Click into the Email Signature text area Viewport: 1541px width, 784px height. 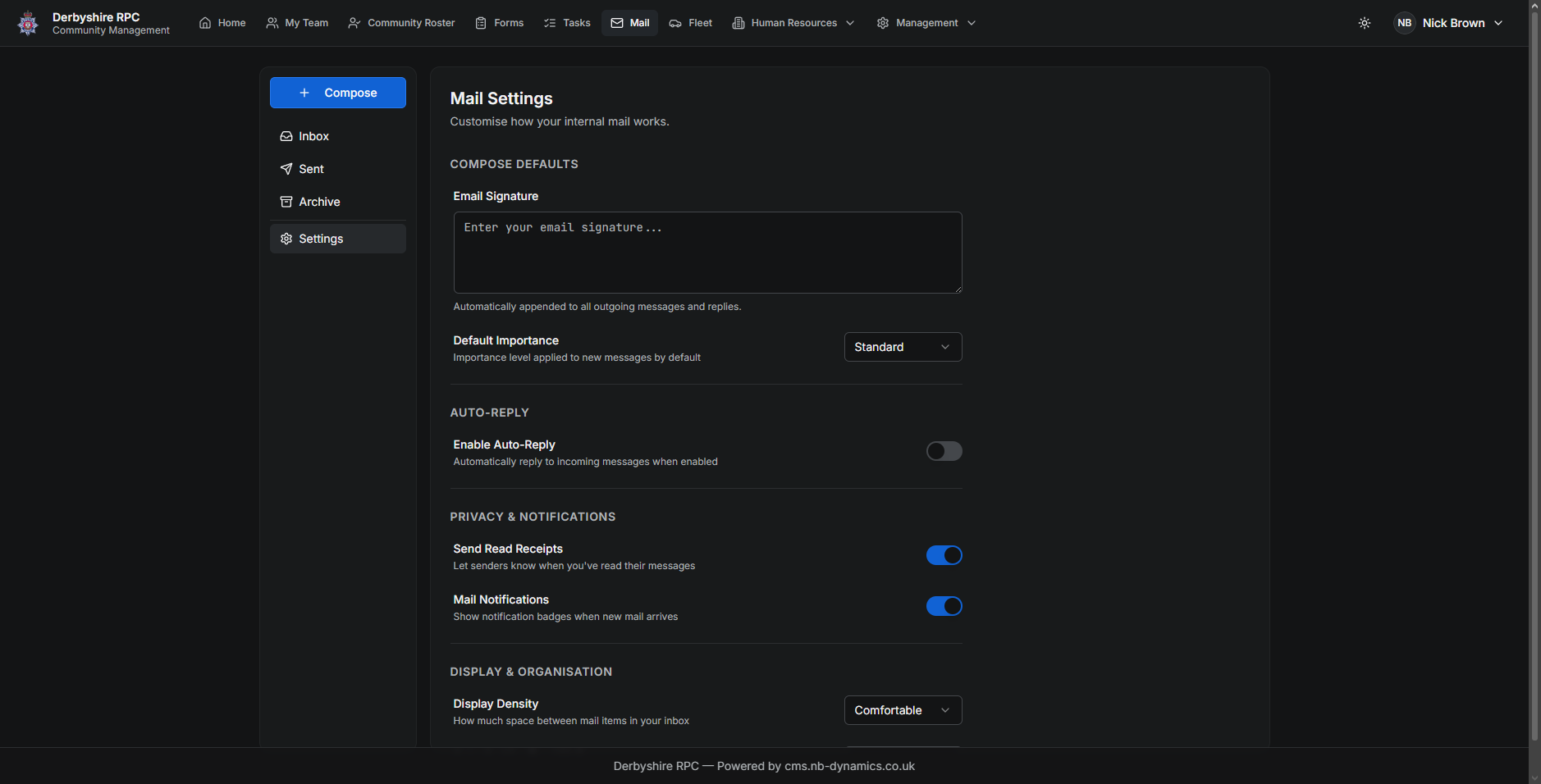[707, 253]
